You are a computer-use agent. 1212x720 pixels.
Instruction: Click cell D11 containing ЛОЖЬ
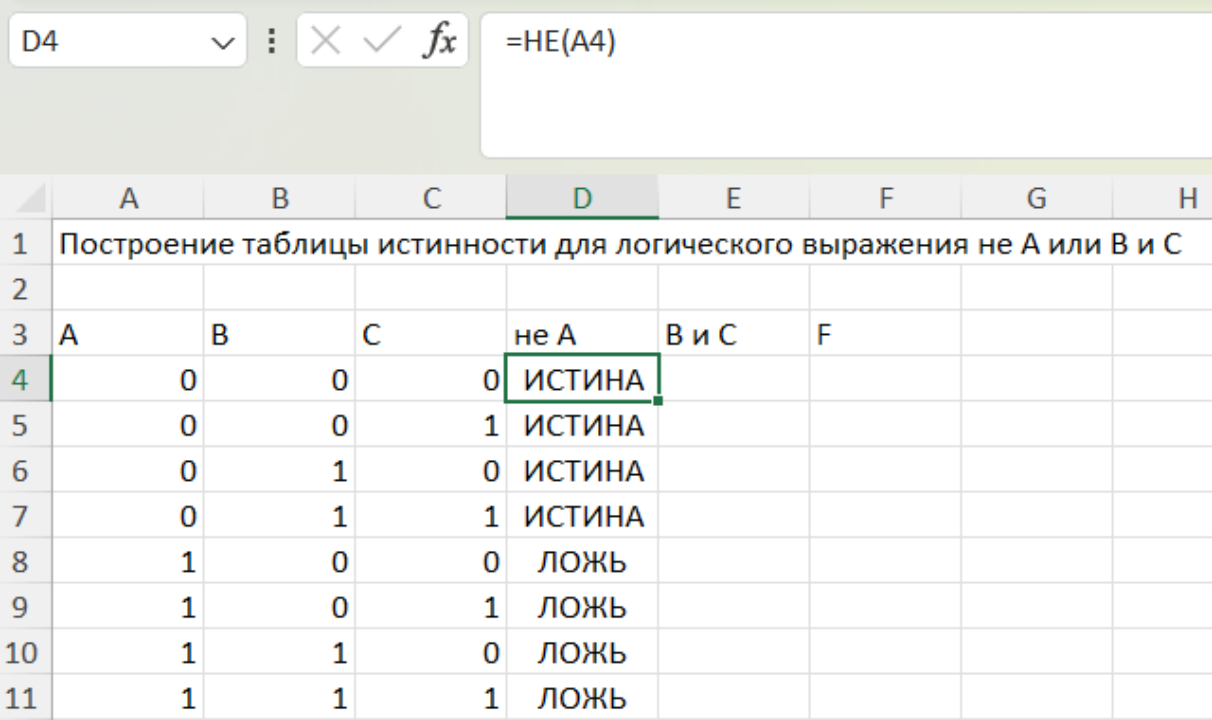pyautogui.click(x=582, y=697)
